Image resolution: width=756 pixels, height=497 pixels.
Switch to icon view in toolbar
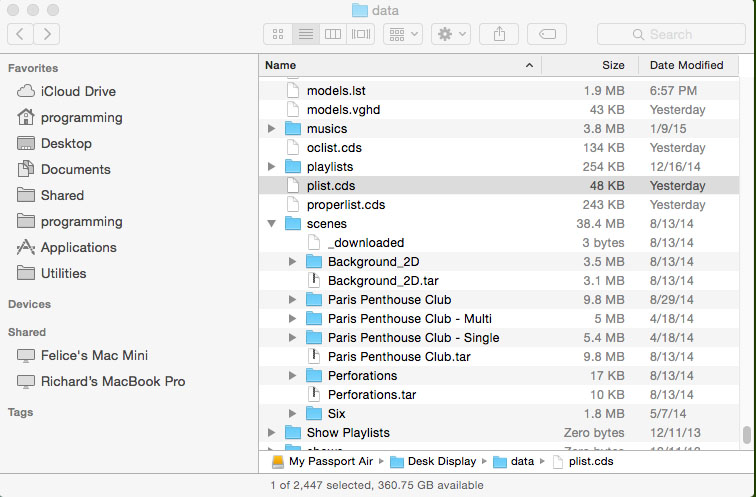[278, 34]
